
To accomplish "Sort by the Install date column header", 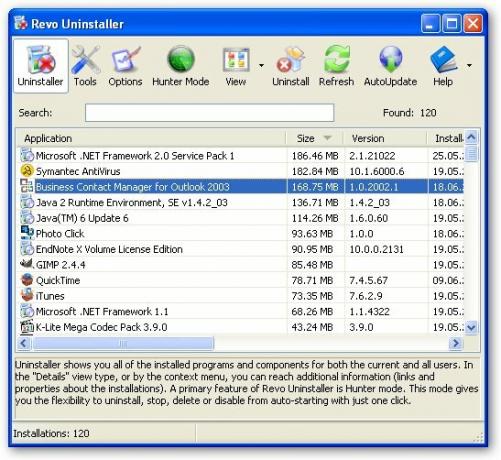I will [x=446, y=138].
